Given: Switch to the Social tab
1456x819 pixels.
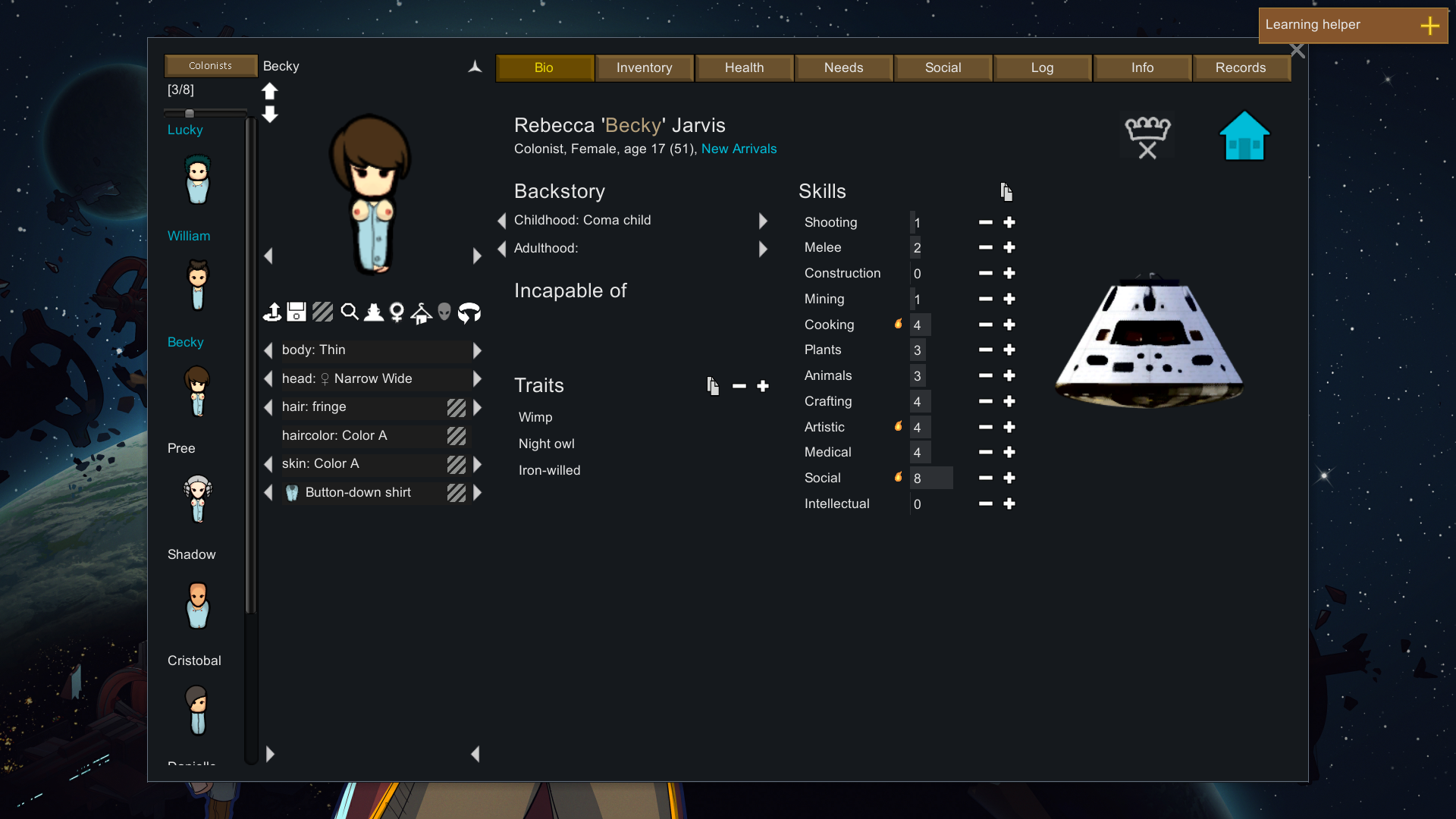Looking at the screenshot, I should tap(943, 67).
